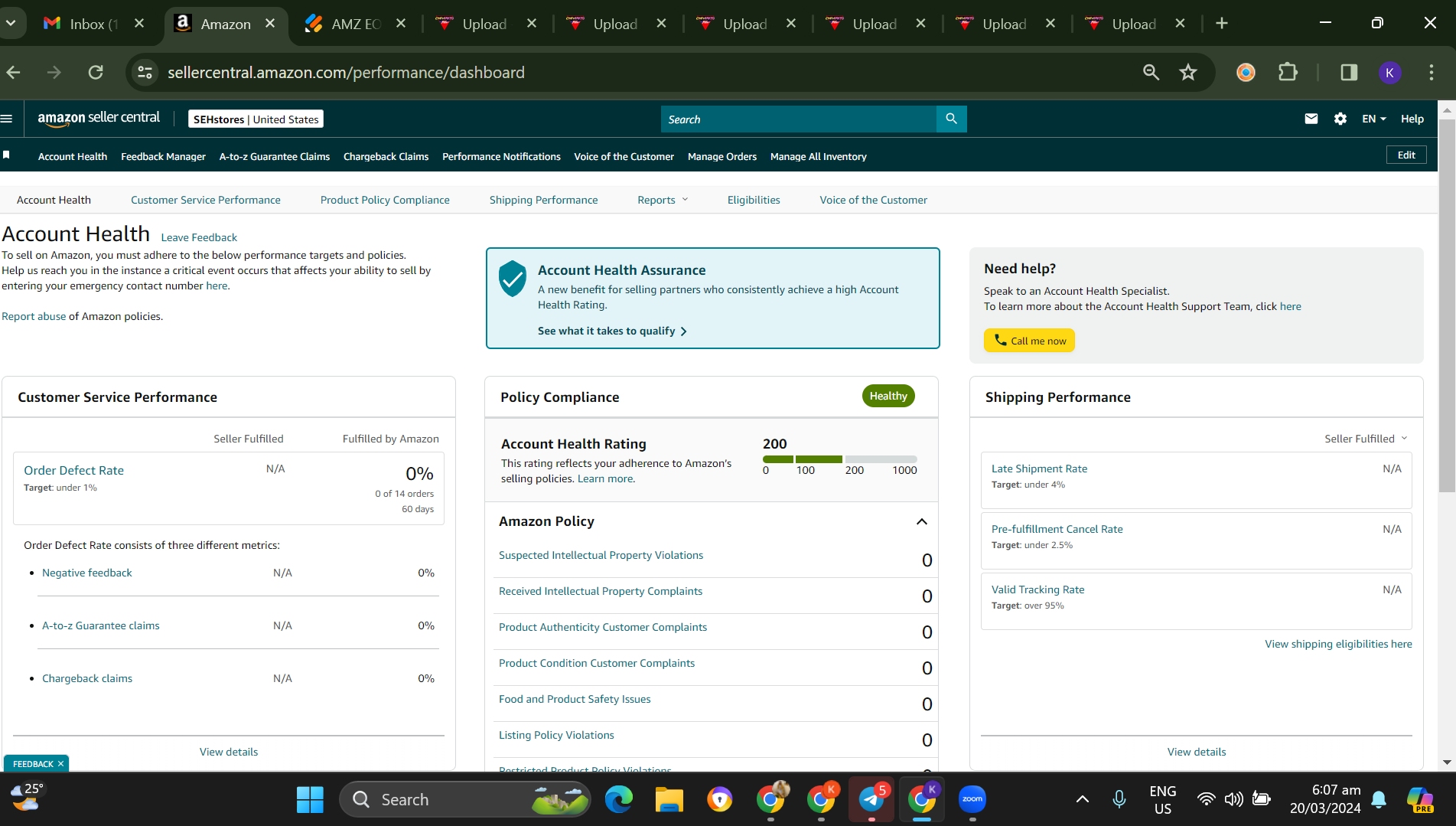Open the Help link

1412,119
